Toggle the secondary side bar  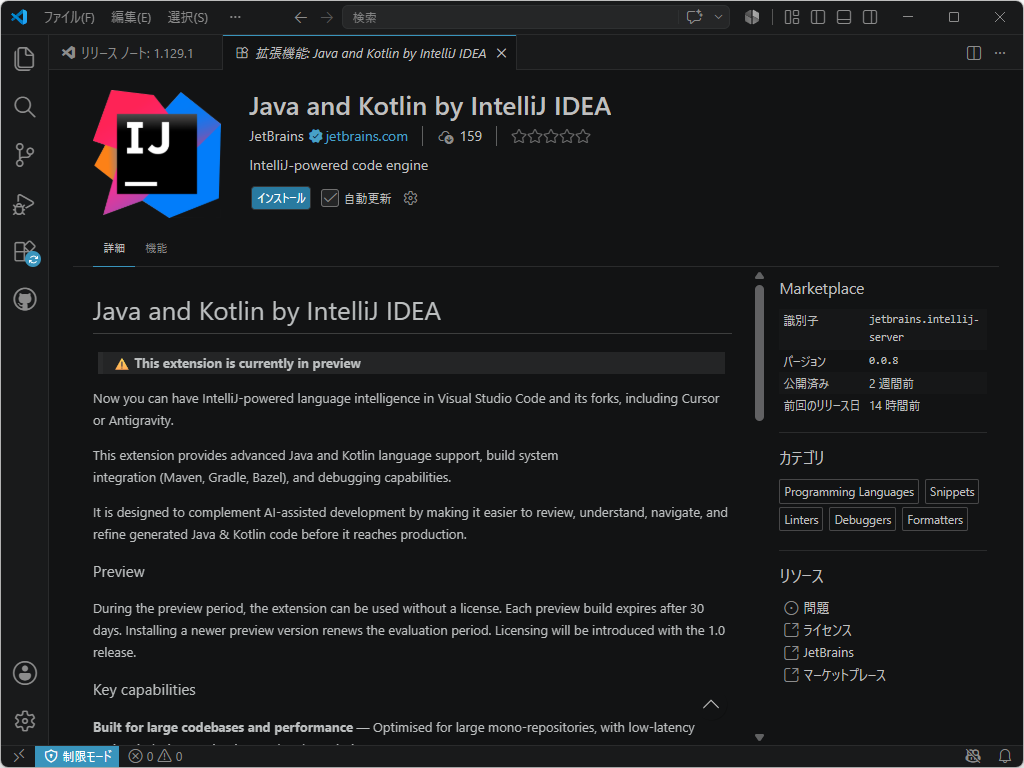pyautogui.click(x=870, y=18)
